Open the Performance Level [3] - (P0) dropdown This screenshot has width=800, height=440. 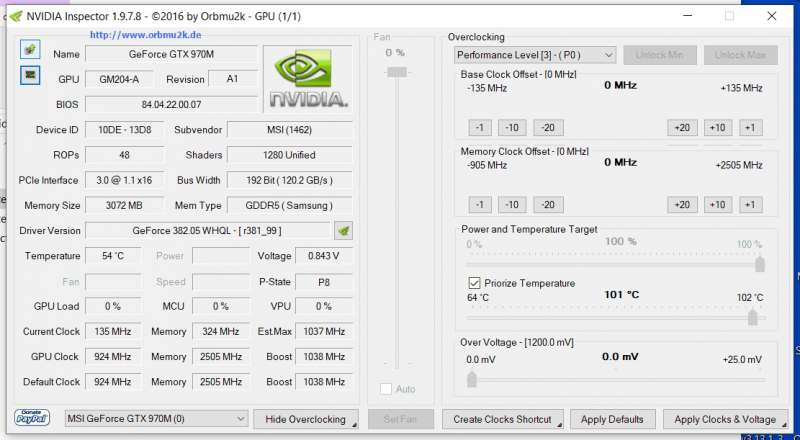(x=535, y=55)
